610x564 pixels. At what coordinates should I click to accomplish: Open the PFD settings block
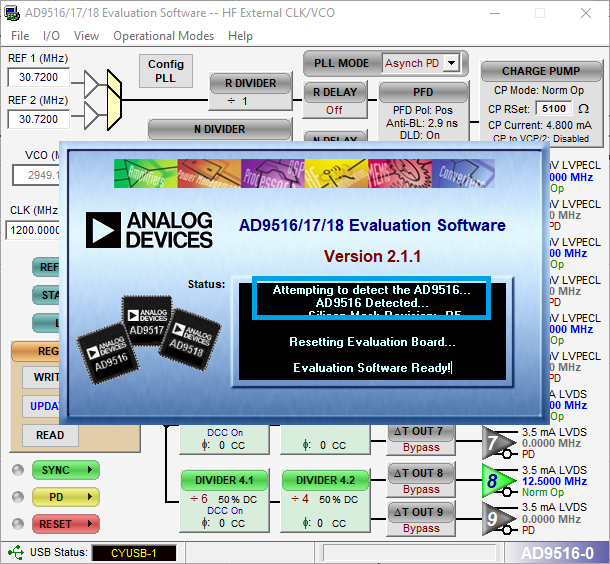point(423,92)
